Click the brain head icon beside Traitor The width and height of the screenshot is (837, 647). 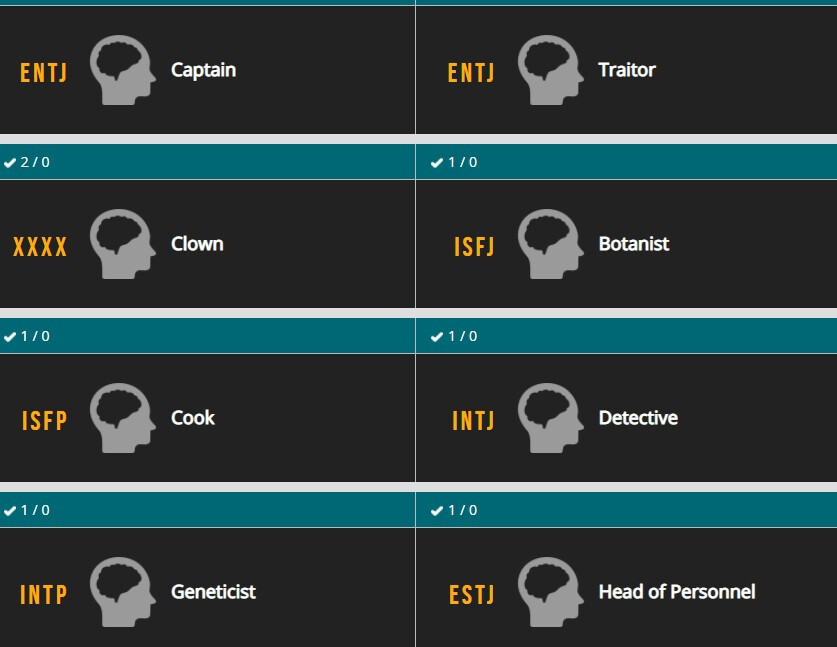(x=550, y=70)
